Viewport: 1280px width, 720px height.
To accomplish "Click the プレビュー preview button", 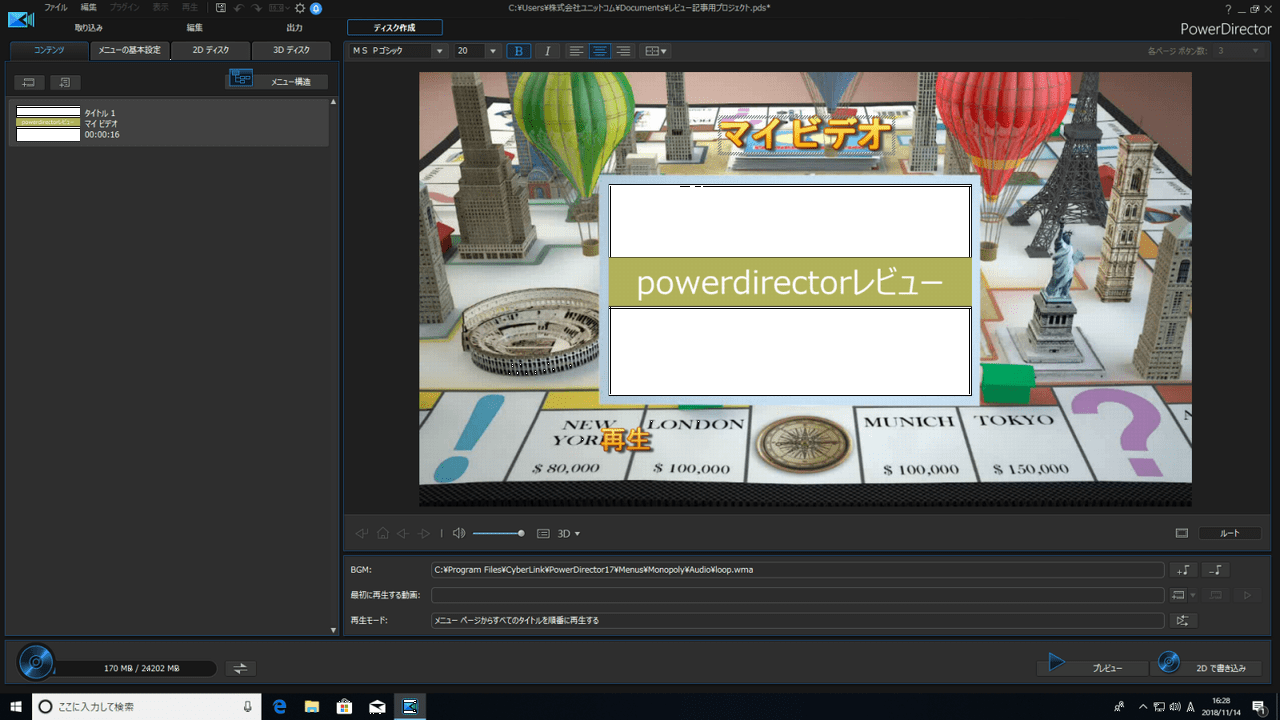I will tap(1092, 667).
